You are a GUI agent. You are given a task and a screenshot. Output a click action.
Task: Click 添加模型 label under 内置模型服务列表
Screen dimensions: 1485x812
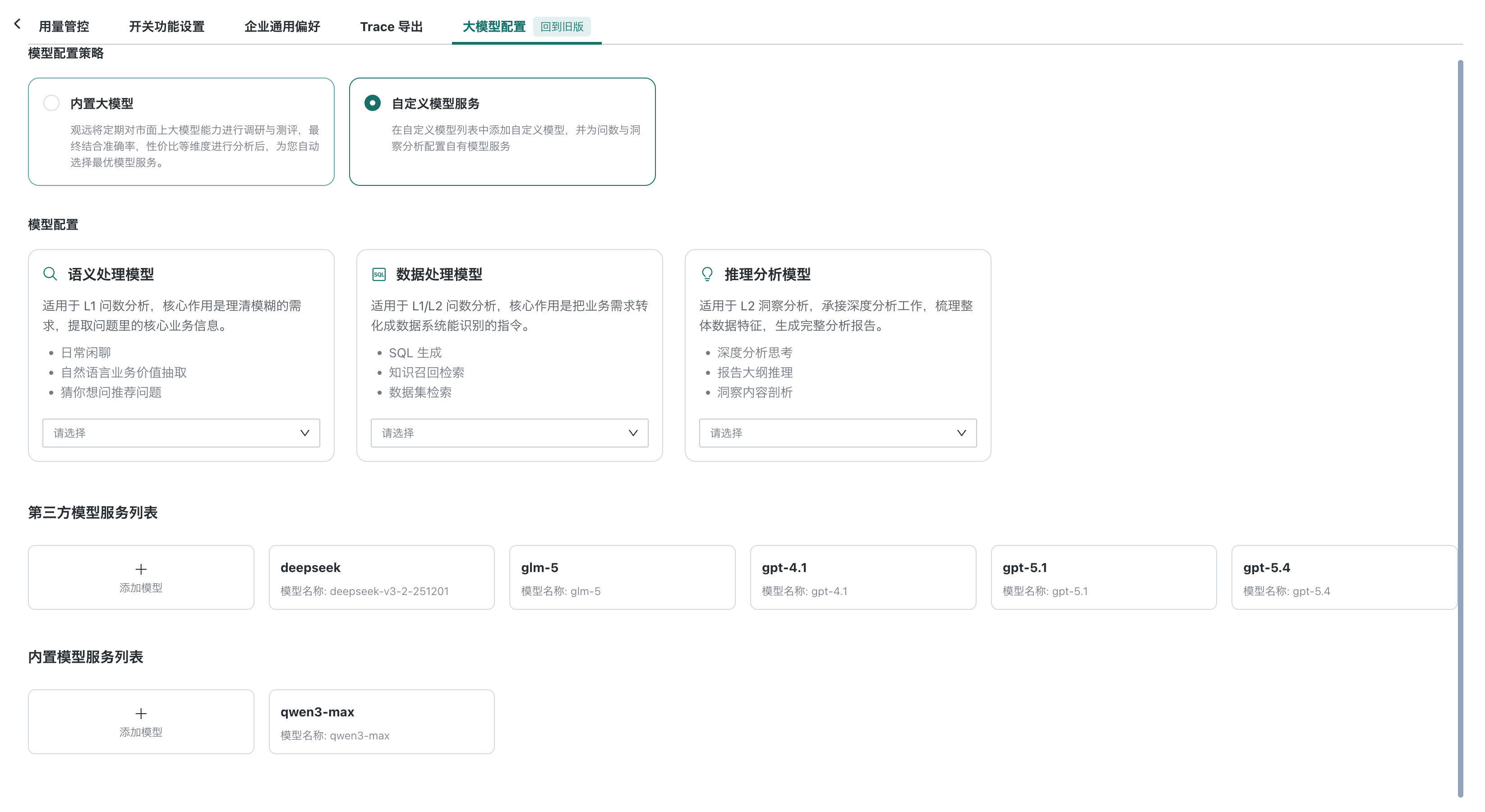pos(141,732)
